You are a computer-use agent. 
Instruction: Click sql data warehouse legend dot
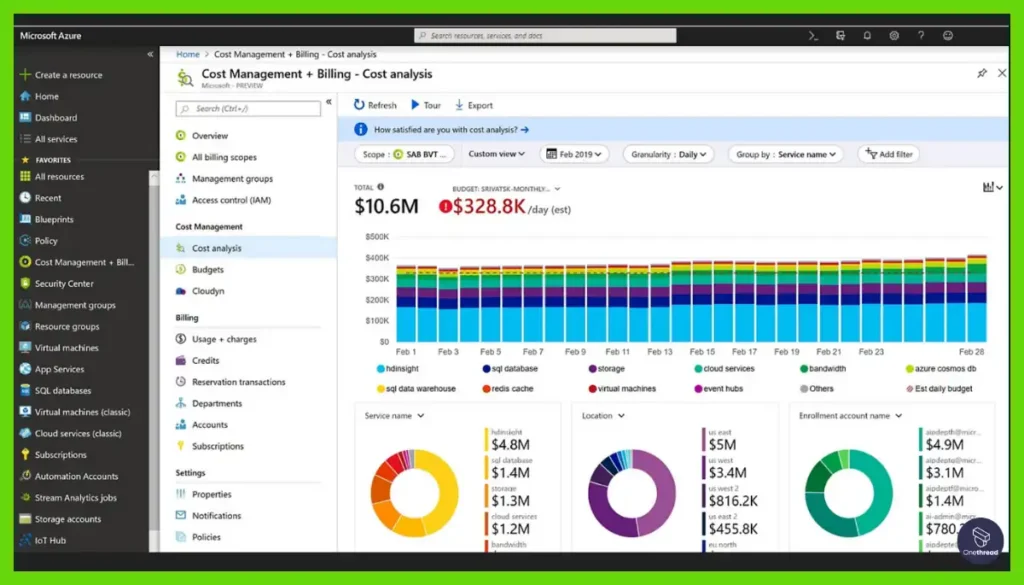pos(381,388)
